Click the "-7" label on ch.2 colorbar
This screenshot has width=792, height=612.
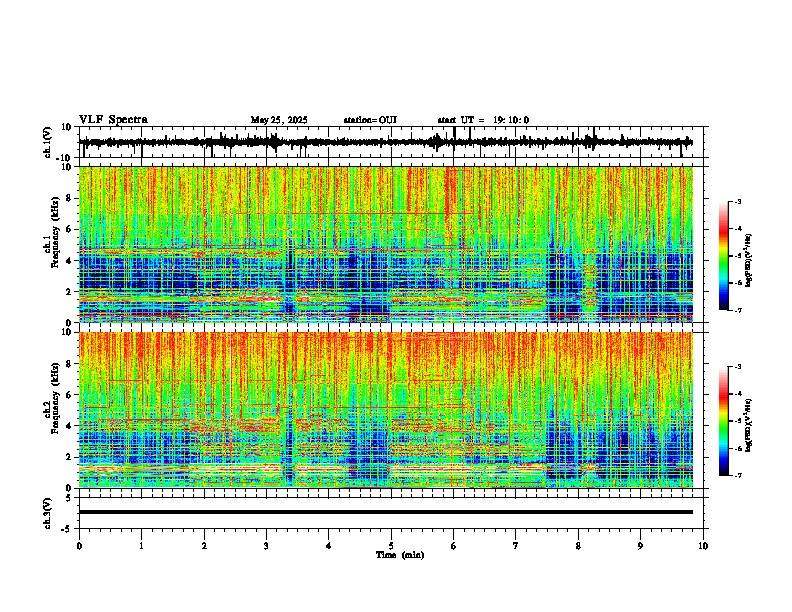click(738, 475)
